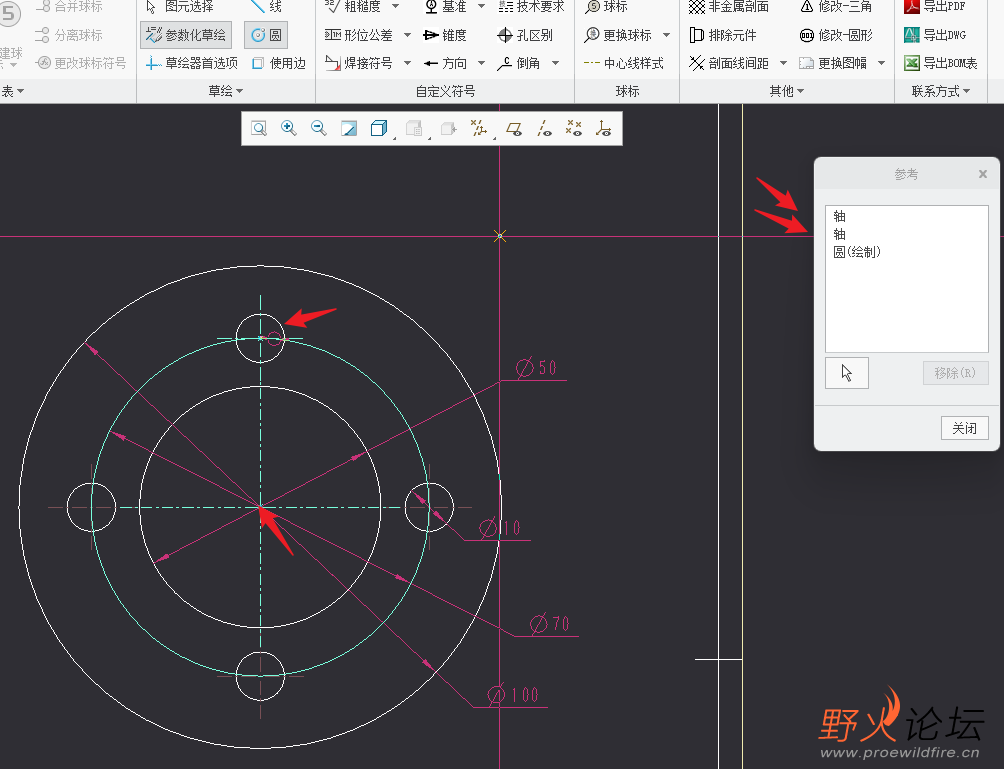Choose the 使用边 use-edge tool
The height and width of the screenshot is (769, 1004).
pyautogui.click(x=279, y=63)
